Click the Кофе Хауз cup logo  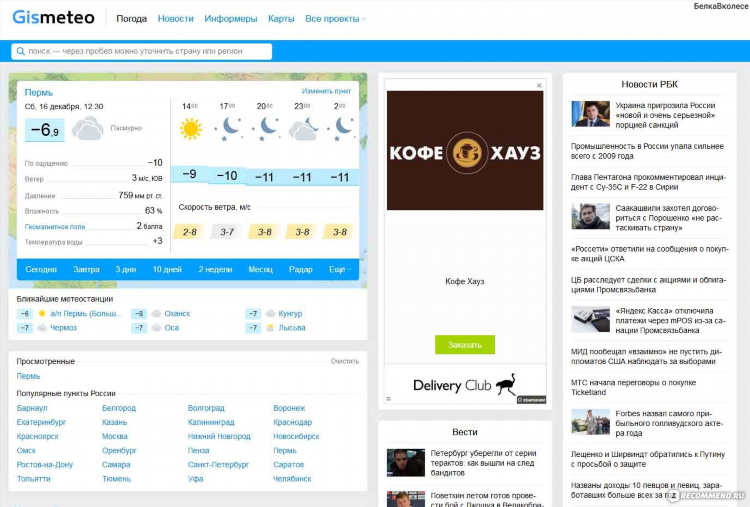point(466,153)
